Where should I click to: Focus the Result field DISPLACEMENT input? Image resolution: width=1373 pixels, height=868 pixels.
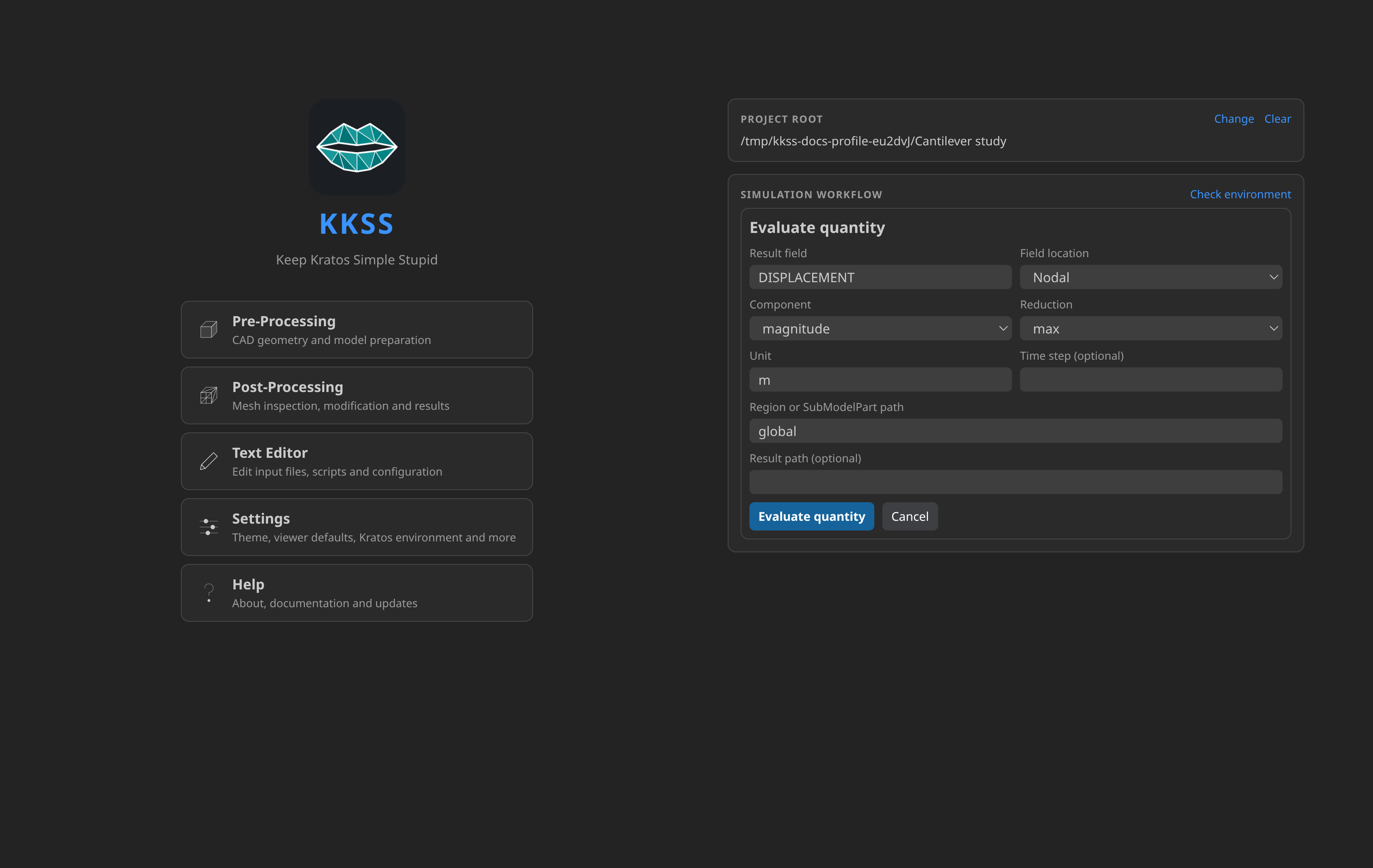(x=880, y=277)
